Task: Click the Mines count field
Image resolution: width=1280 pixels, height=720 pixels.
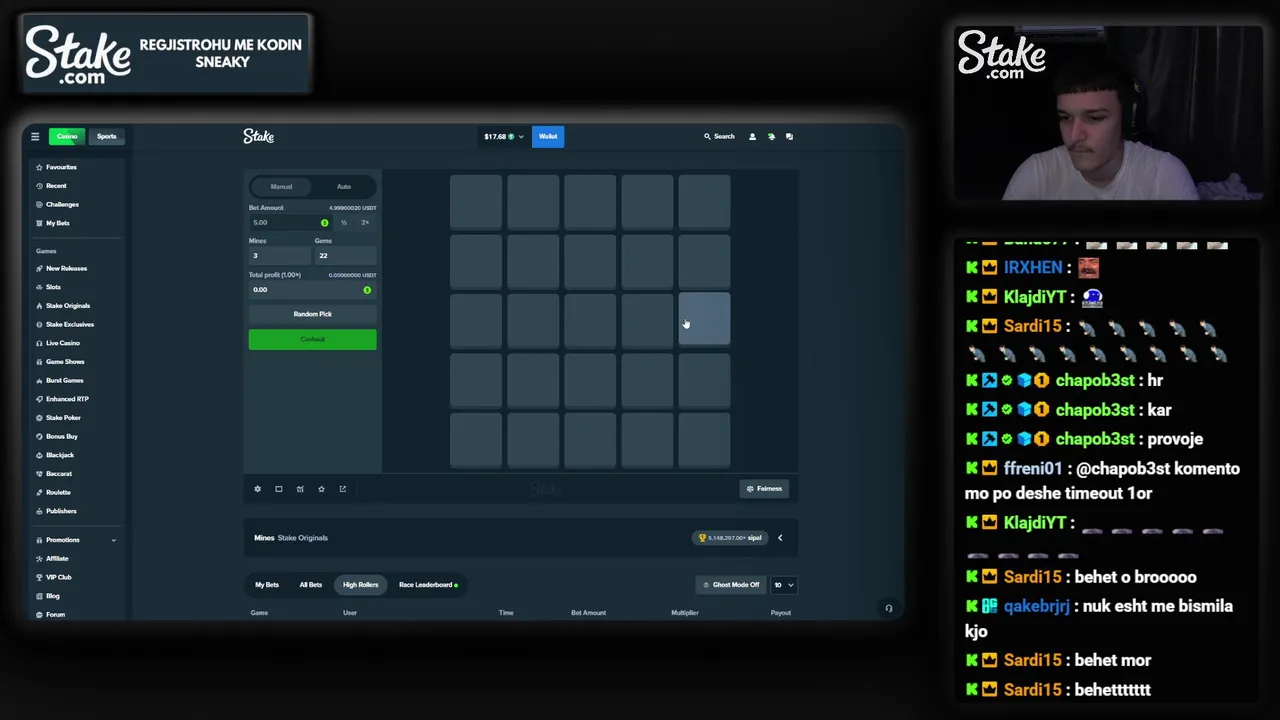Action: (x=280, y=256)
